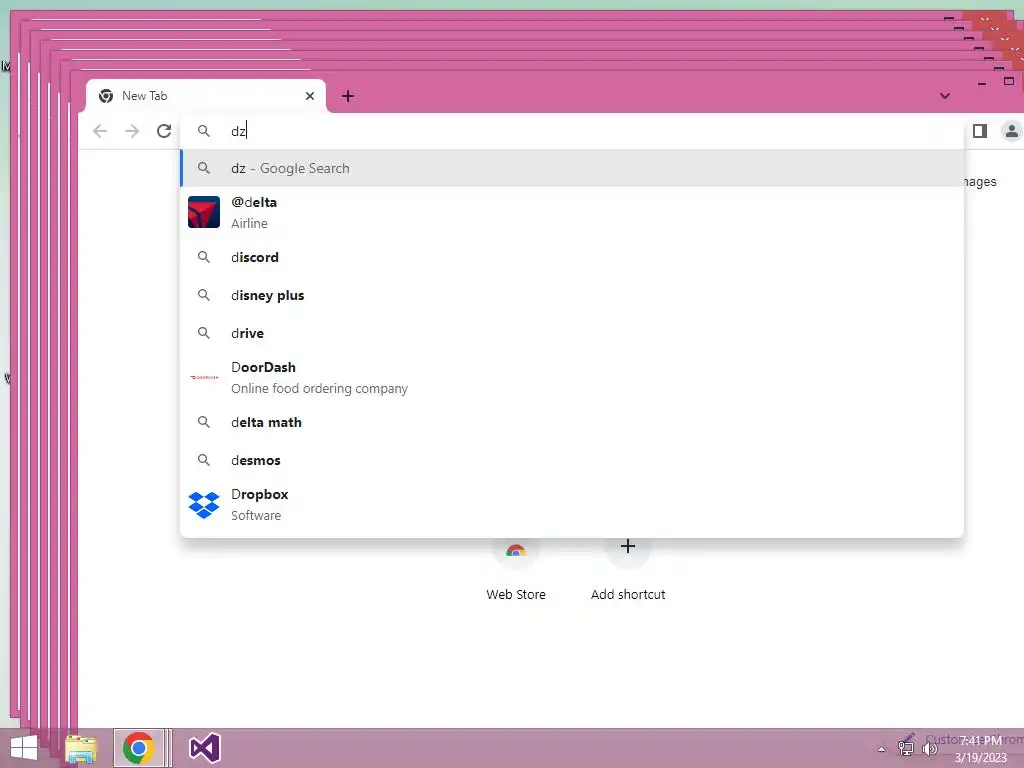Open the network tray icon
Viewport: 1024px width, 768px height.
[906, 748]
